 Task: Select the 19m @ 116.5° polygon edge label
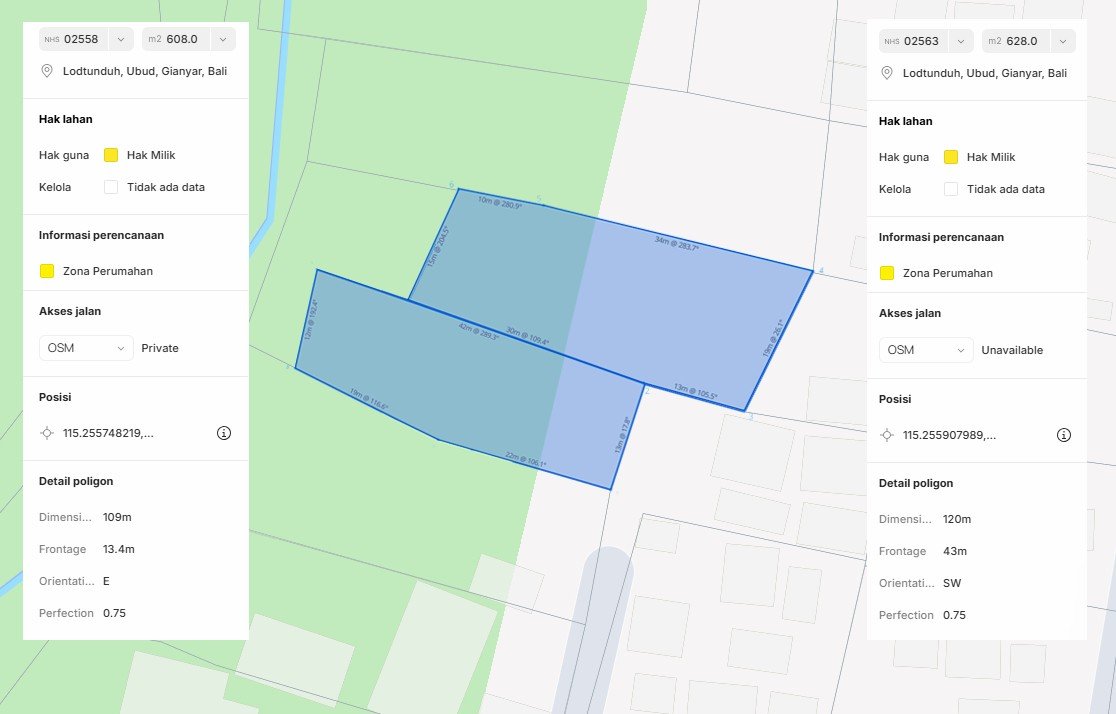[368, 400]
